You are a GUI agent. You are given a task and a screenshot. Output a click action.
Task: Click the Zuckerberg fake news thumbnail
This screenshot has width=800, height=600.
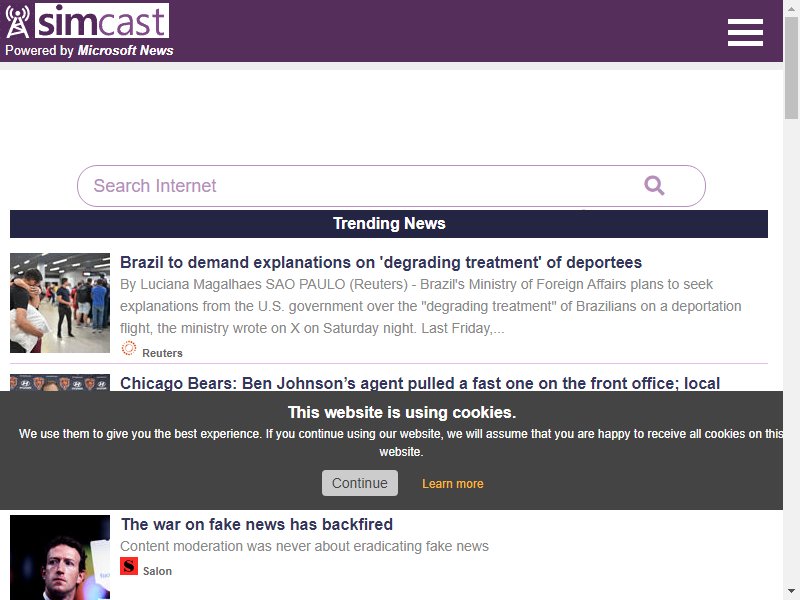click(60, 557)
